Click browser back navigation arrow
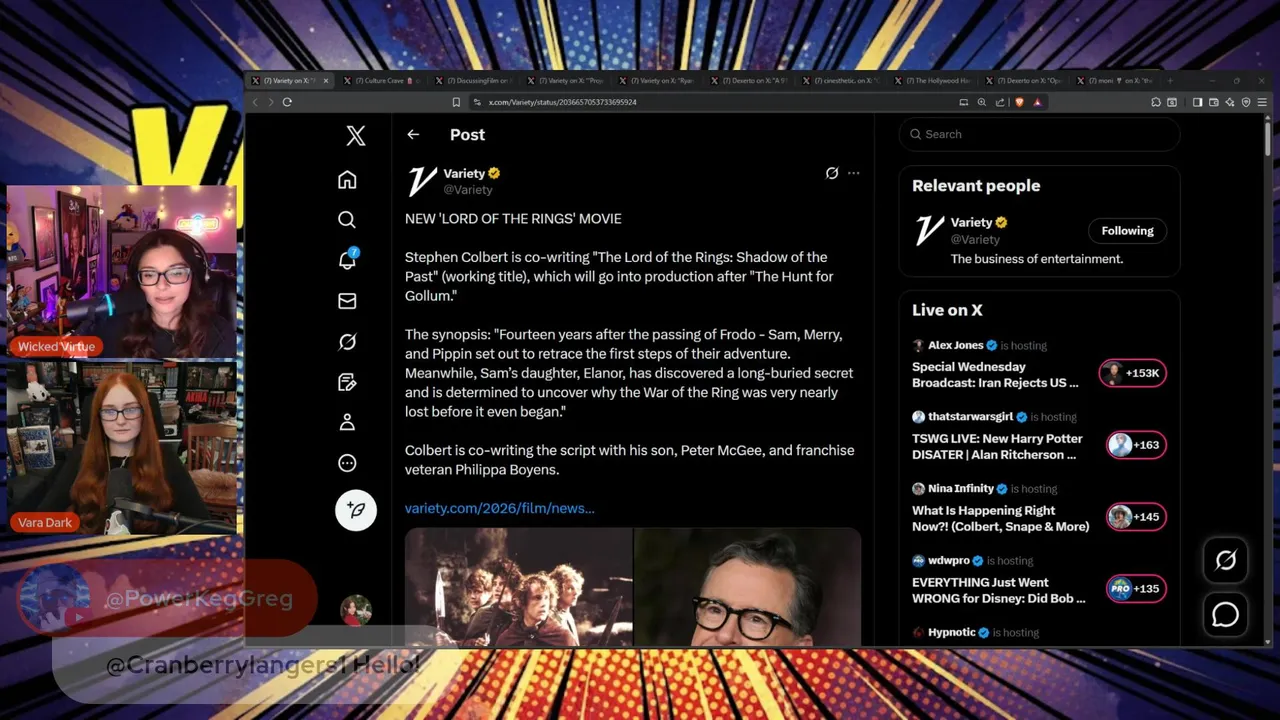This screenshot has width=1280, height=720. tap(255, 102)
